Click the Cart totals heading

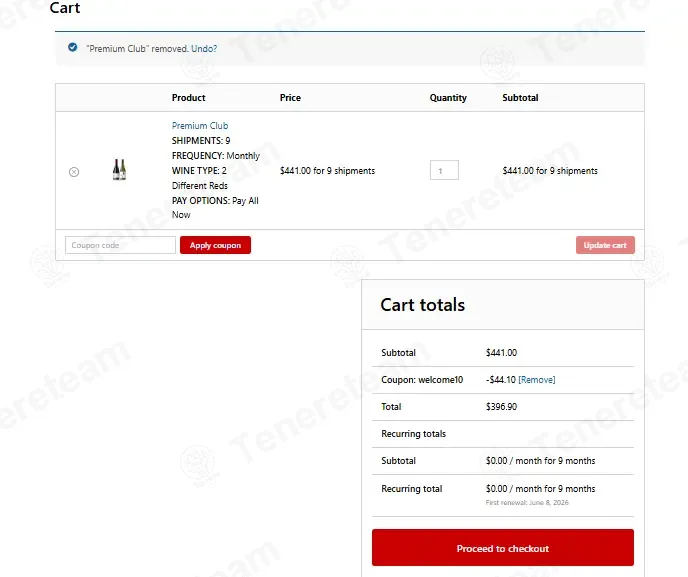423,305
